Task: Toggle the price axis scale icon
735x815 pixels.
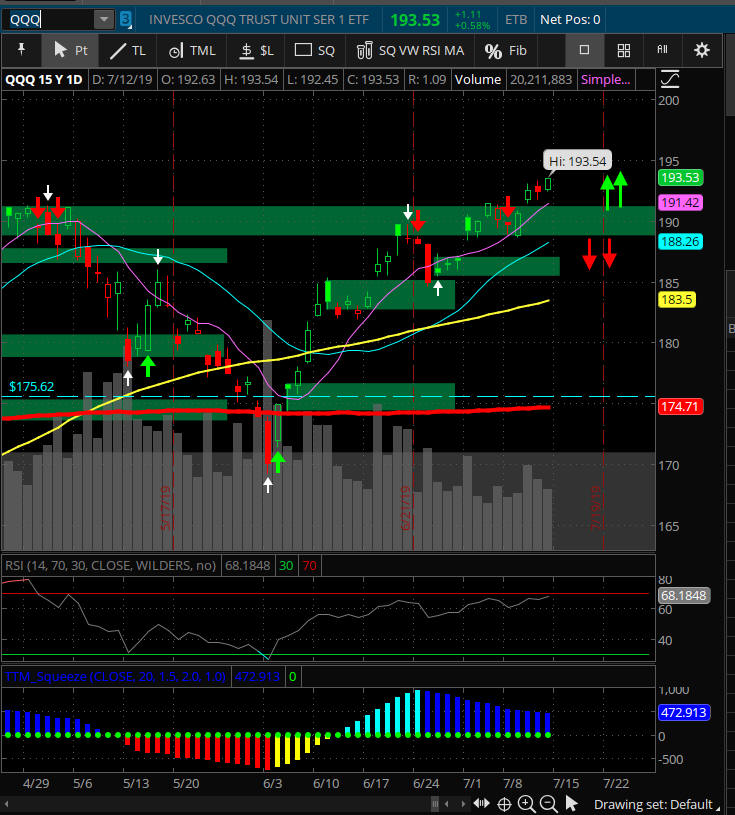Action: pyautogui.click(x=670, y=80)
